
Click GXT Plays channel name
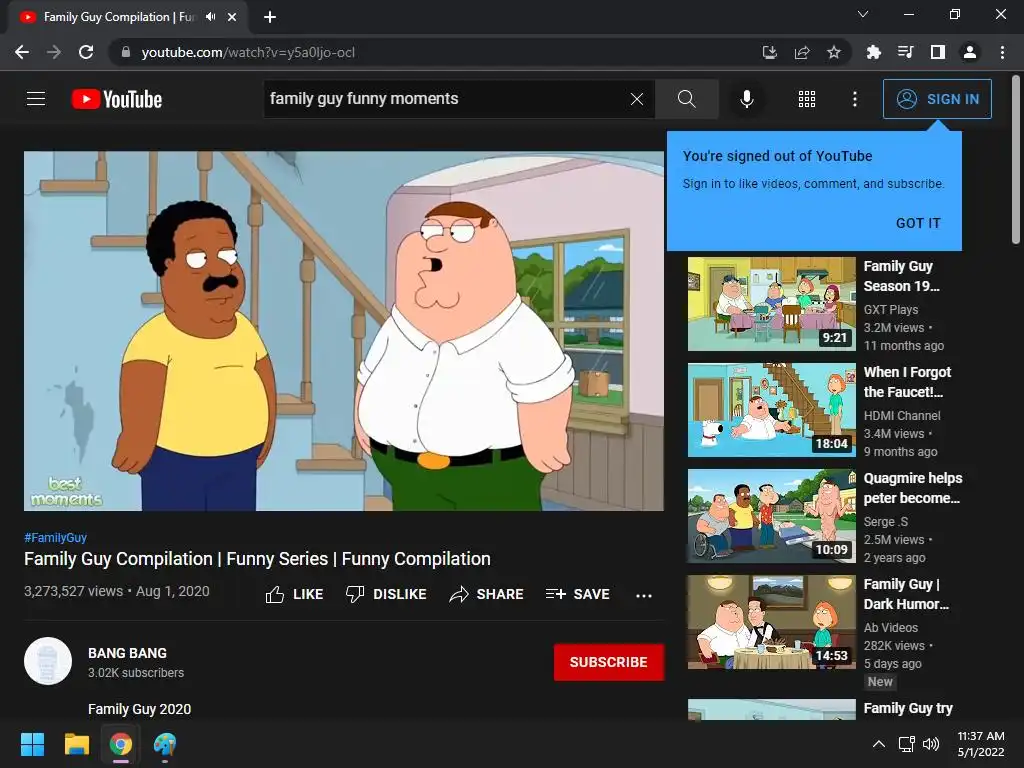[891, 310]
